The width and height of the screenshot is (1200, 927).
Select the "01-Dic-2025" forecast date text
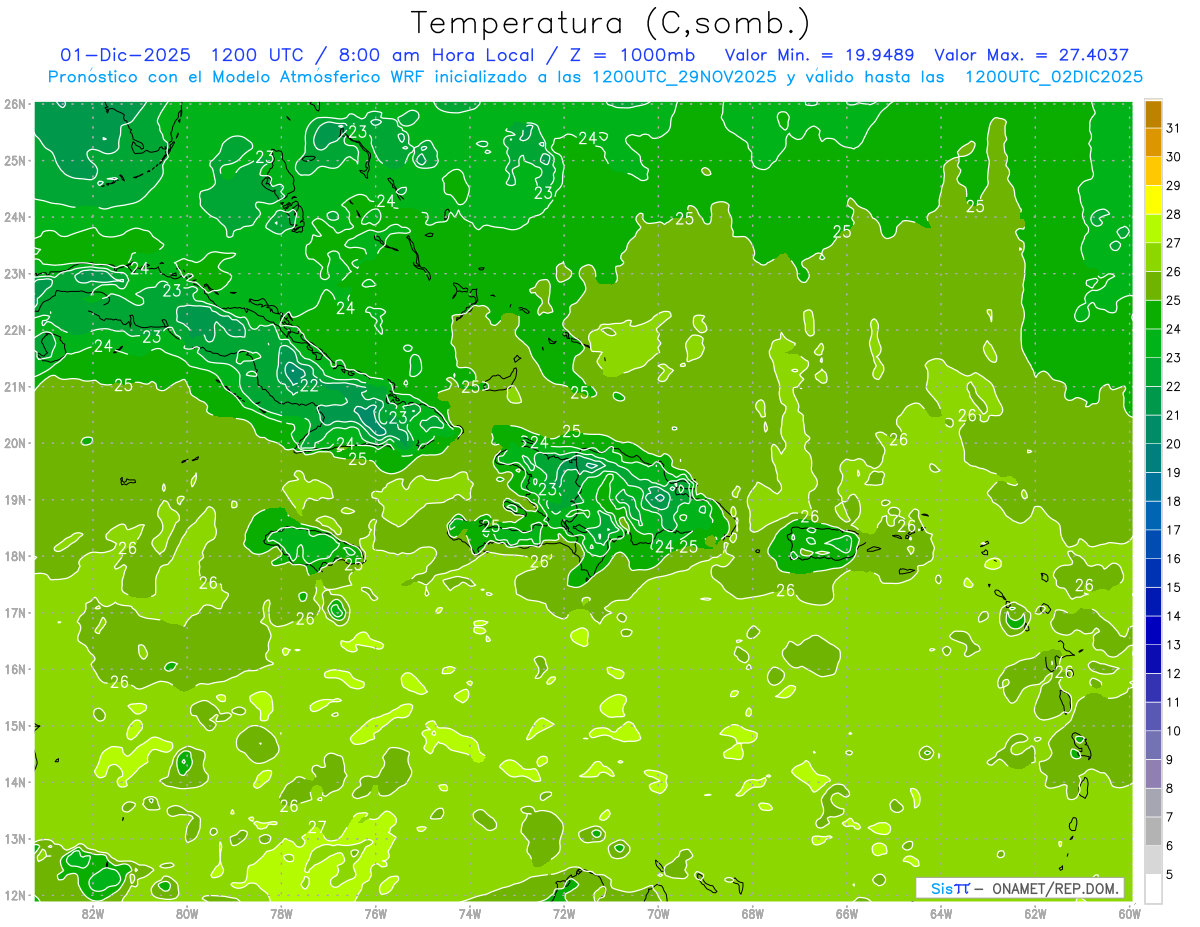[x=124, y=55]
